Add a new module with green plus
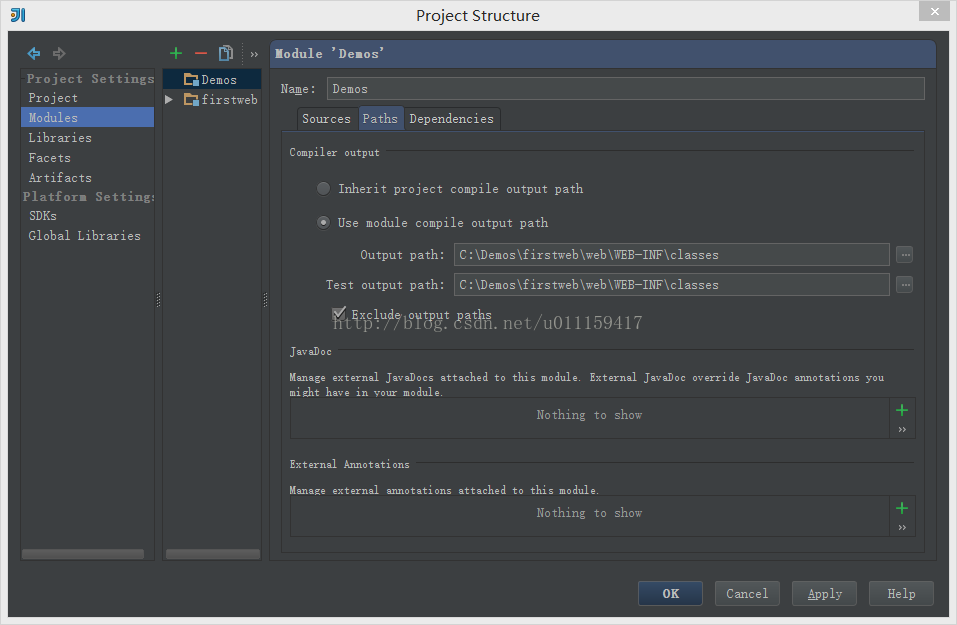Image resolution: width=957 pixels, height=625 pixels. [x=176, y=54]
